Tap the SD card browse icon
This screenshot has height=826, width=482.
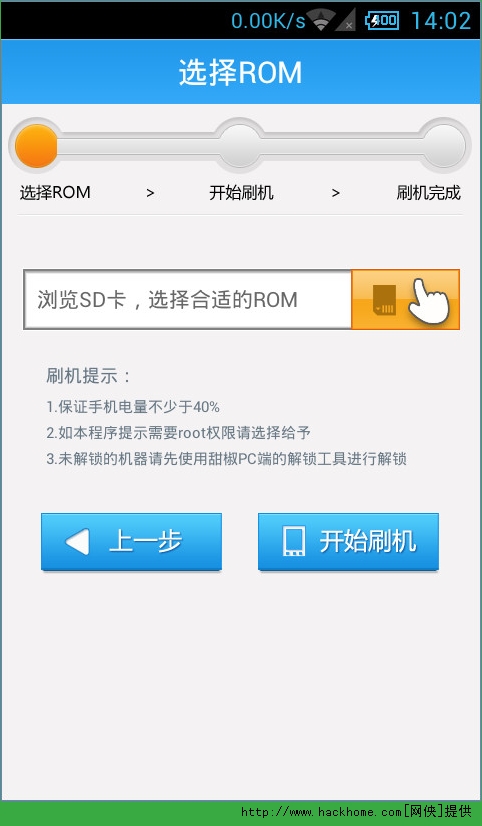click(x=384, y=300)
